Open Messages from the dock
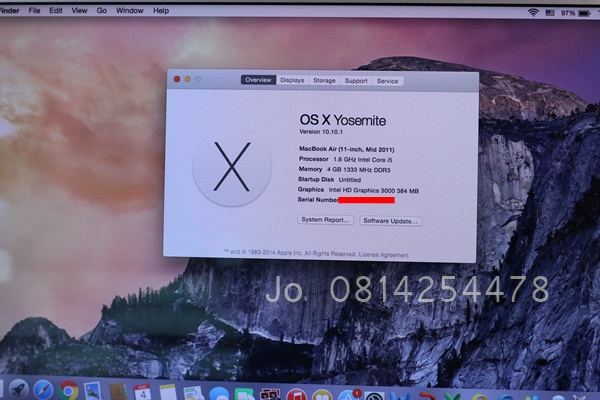600x400 pixels. [x=219, y=394]
